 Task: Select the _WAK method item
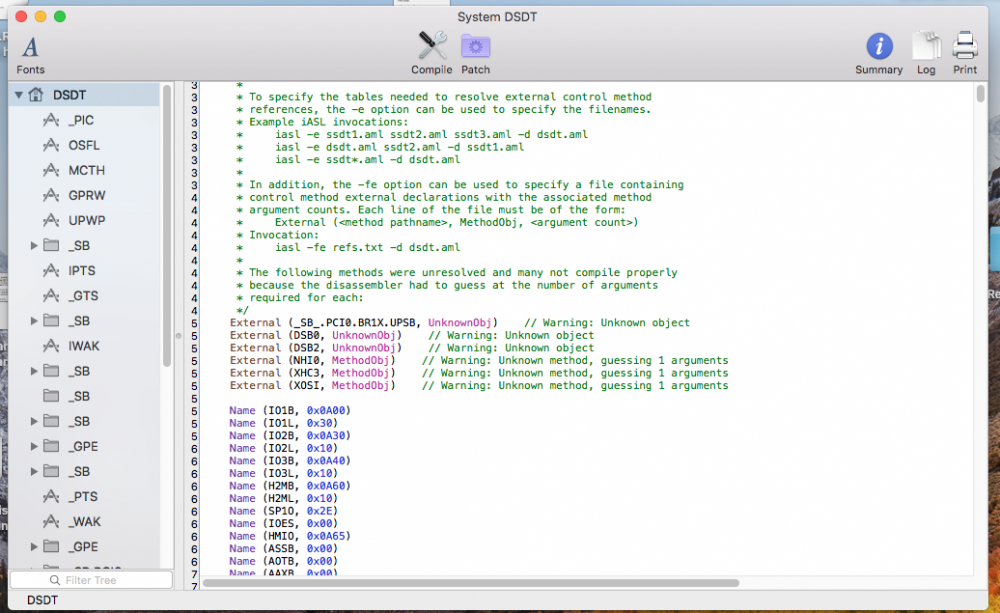click(85, 521)
